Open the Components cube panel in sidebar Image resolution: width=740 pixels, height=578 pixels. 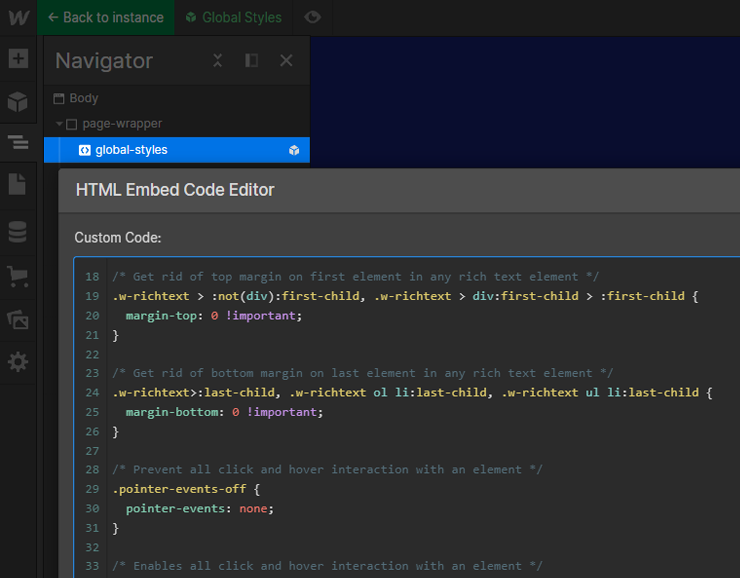(x=18, y=102)
